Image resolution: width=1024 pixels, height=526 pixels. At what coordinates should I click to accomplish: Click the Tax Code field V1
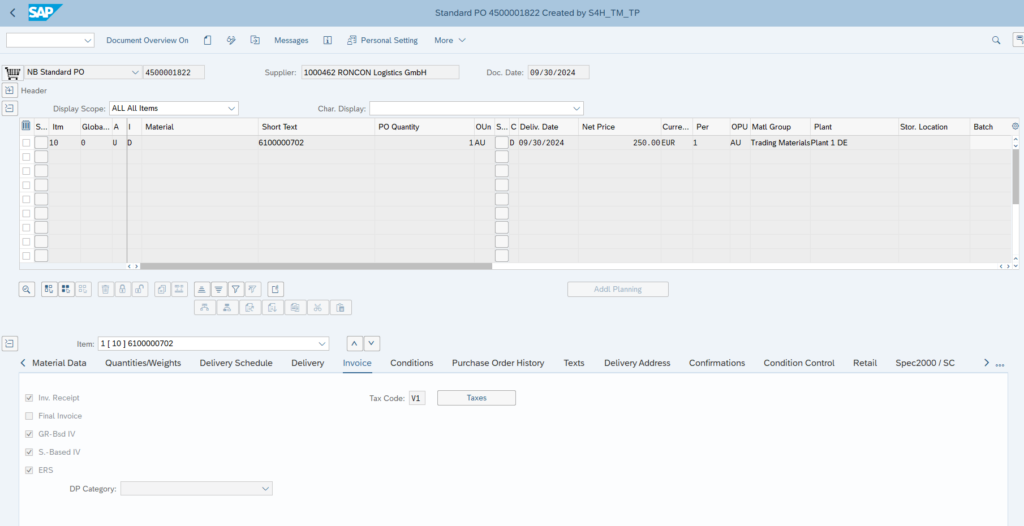pos(417,398)
